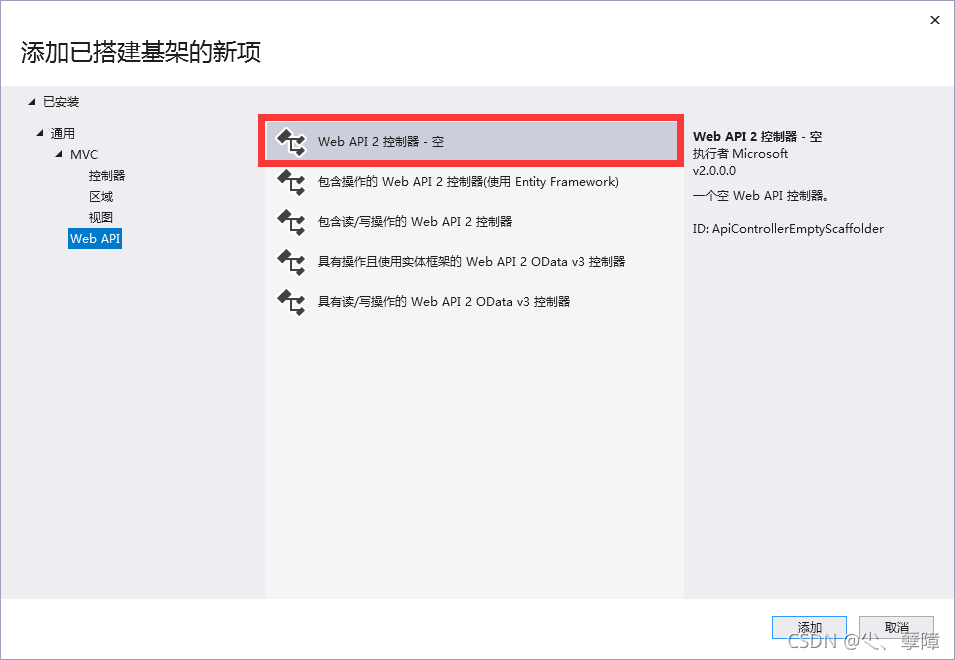
Task: Click the Entity Framework Web API 2 controller icon
Action: click(292, 182)
